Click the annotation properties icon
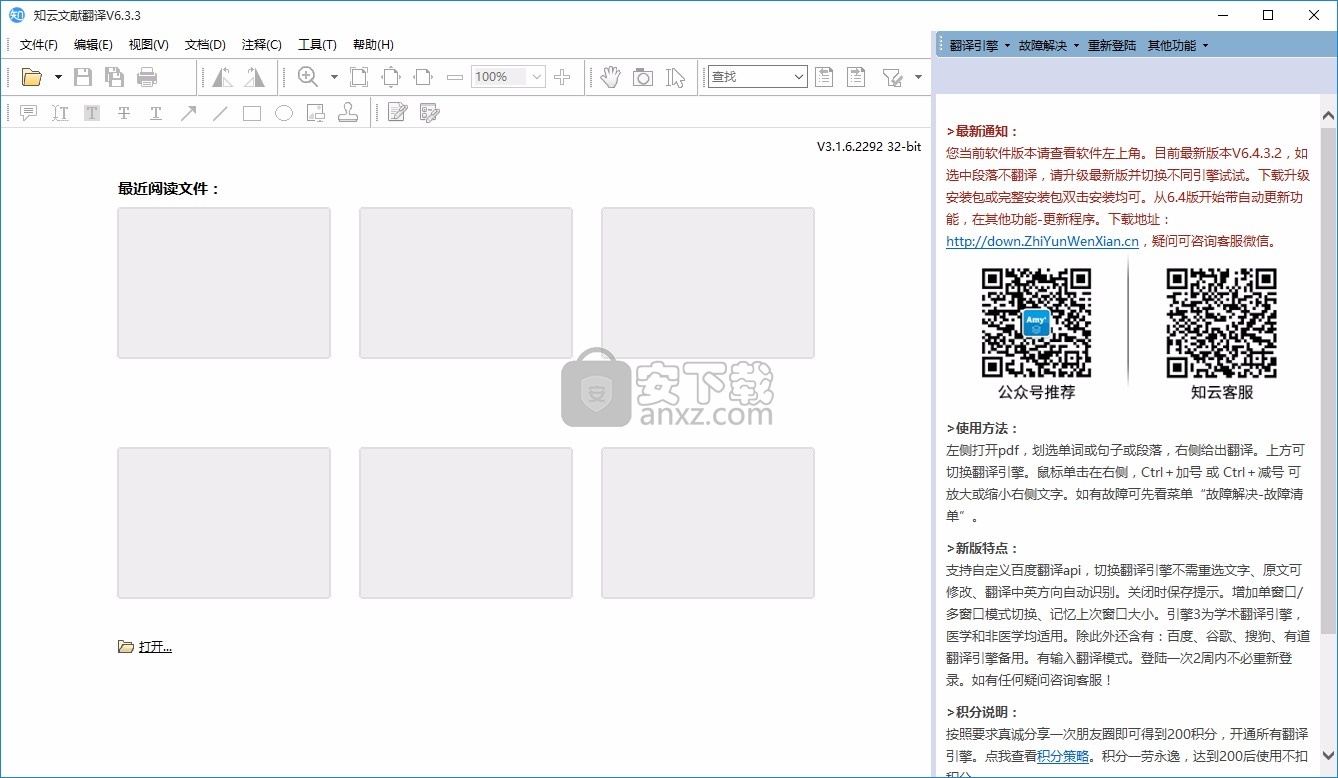Viewport: 1338px width, 778px height. click(430, 113)
